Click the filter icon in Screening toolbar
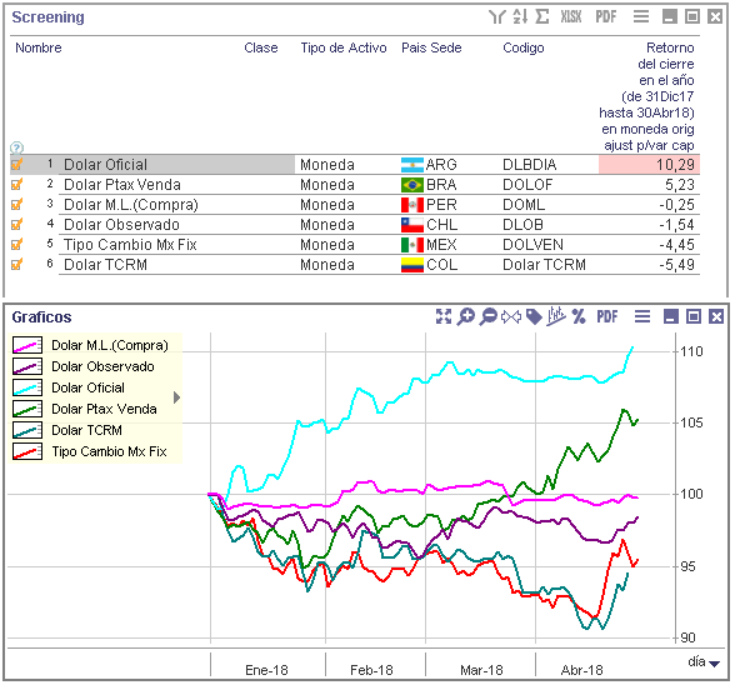732x685 pixels. coord(497,17)
